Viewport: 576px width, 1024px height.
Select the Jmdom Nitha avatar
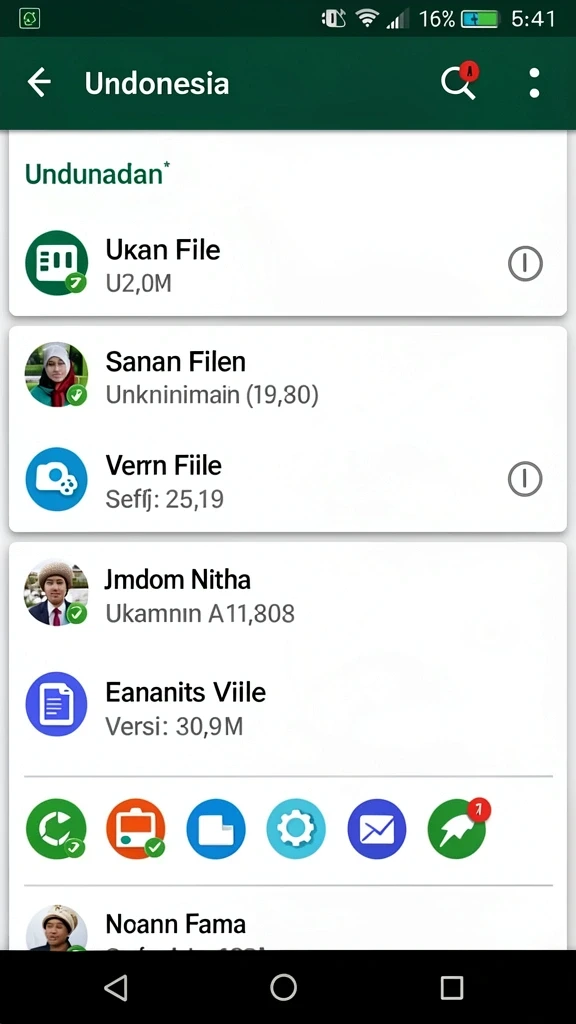coord(56,592)
